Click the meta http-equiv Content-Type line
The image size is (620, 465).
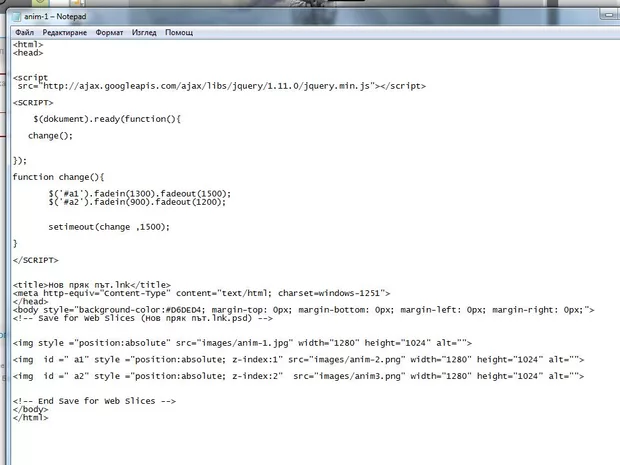tap(201, 293)
